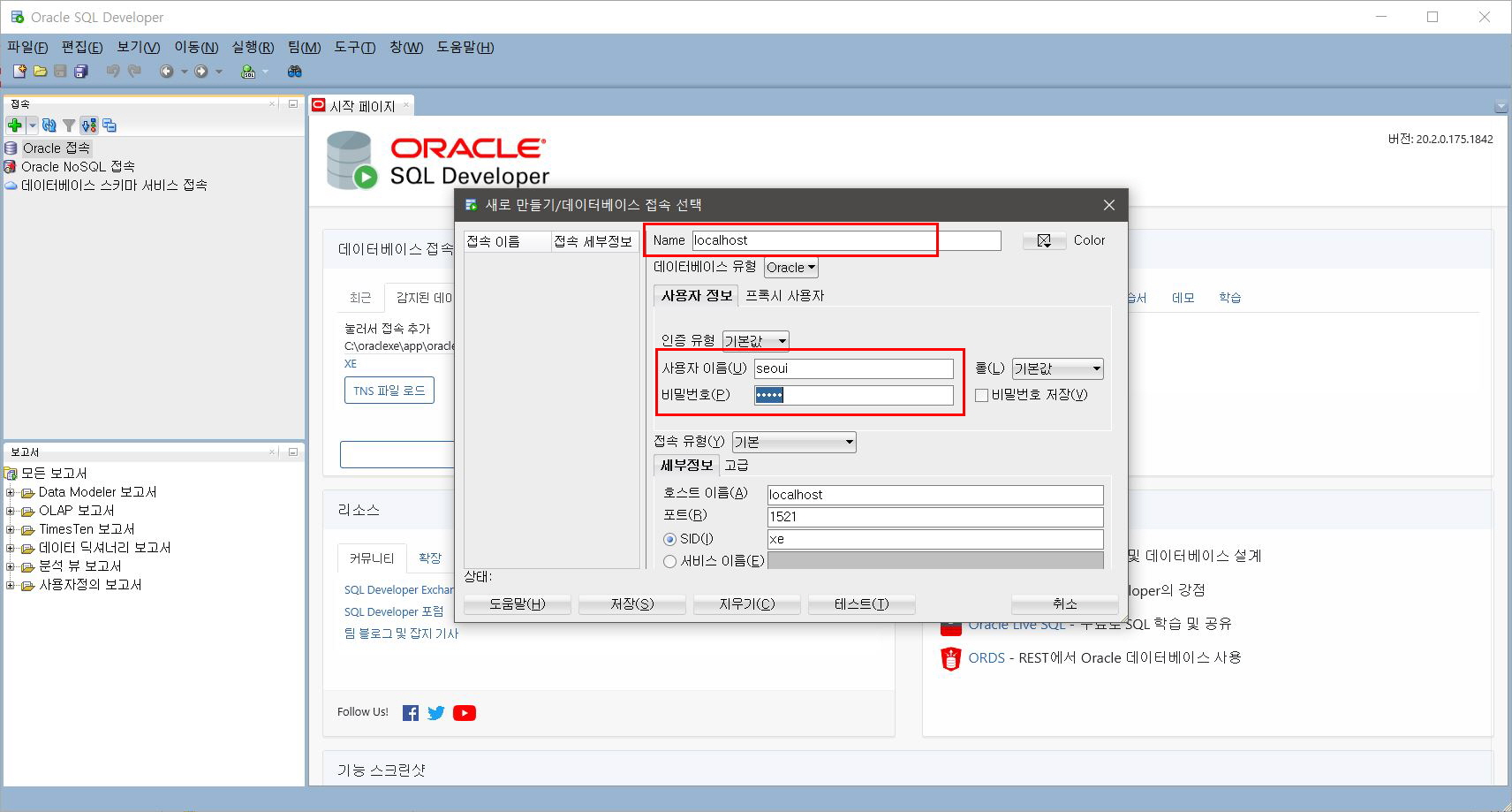Viewport: 1512px width, 812px height.
Task: Expand 데이터 딕셔너리 보고서 node
Action: 11,549
